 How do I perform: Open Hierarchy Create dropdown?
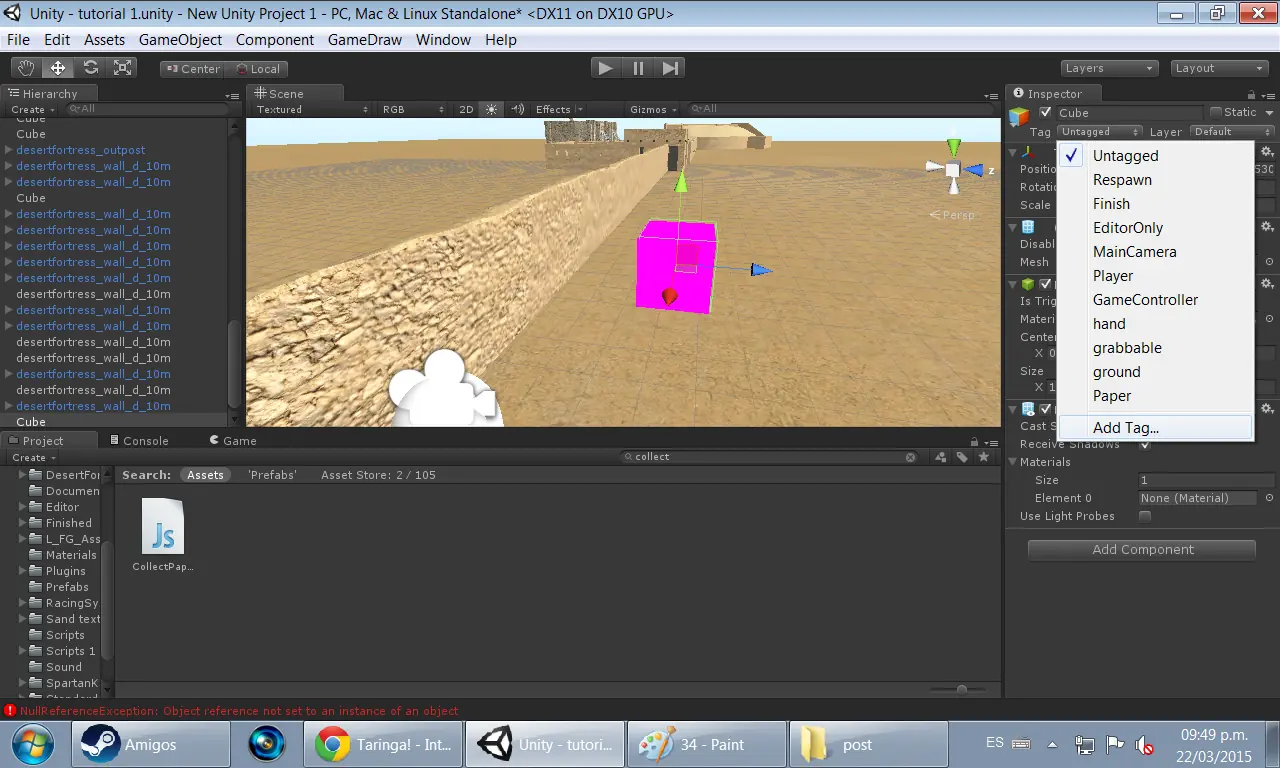click(x=32, y=109)
